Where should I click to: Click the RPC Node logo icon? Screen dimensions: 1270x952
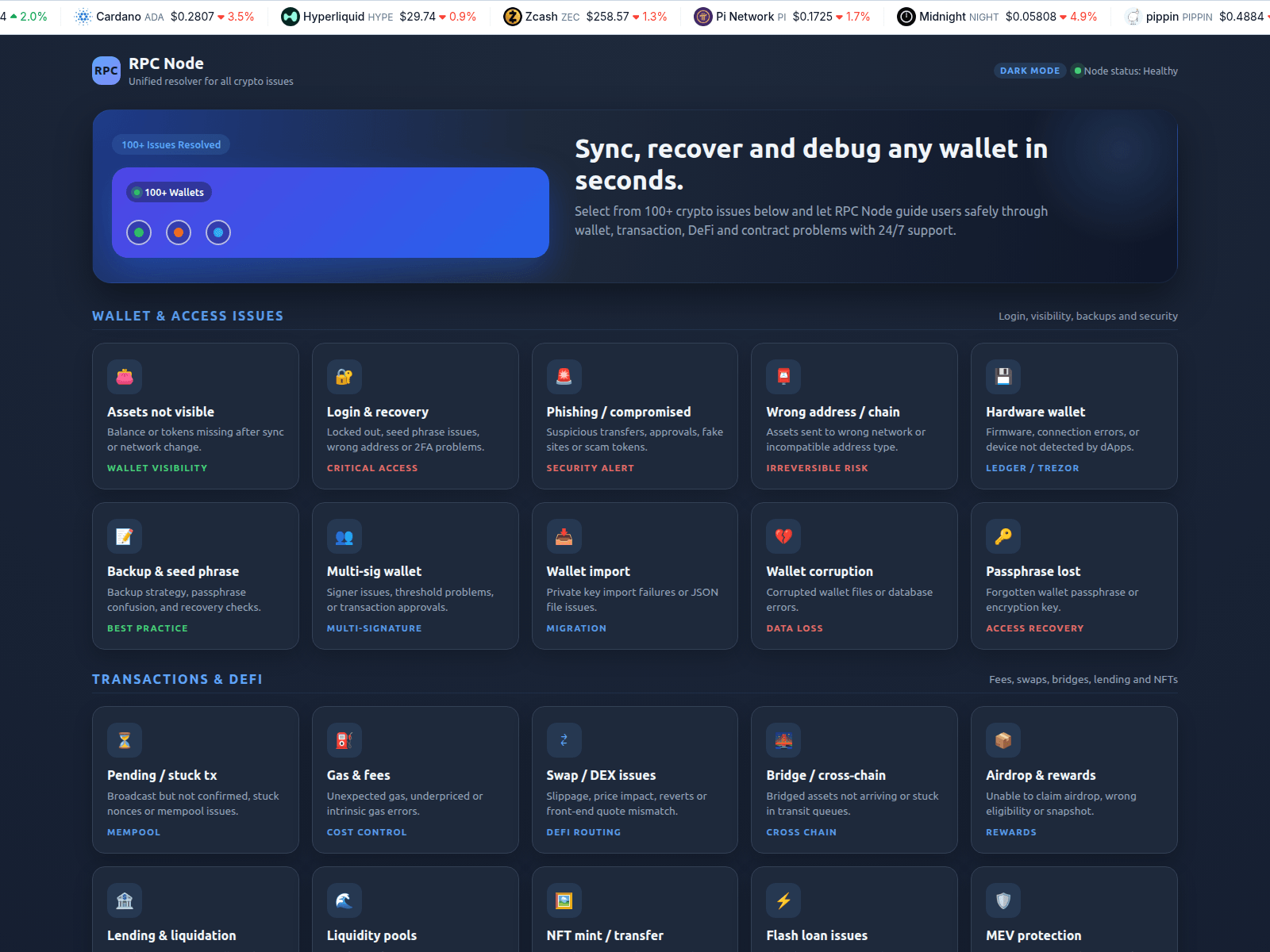tap(106, 71)
